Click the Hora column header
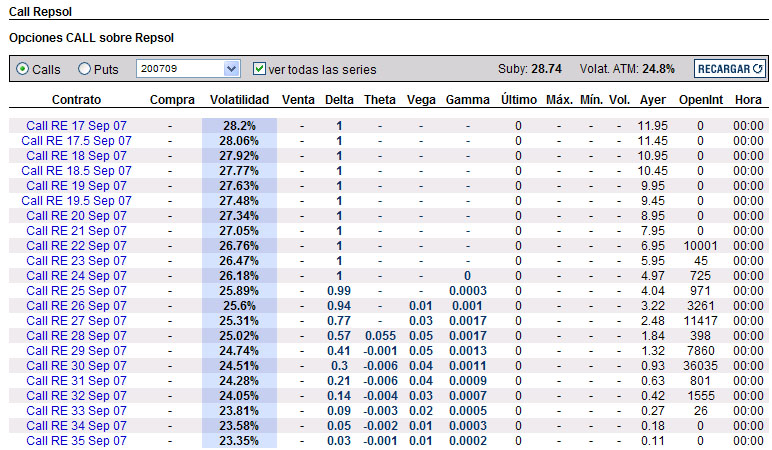772x450 pixels. click(x=748, y=100)
